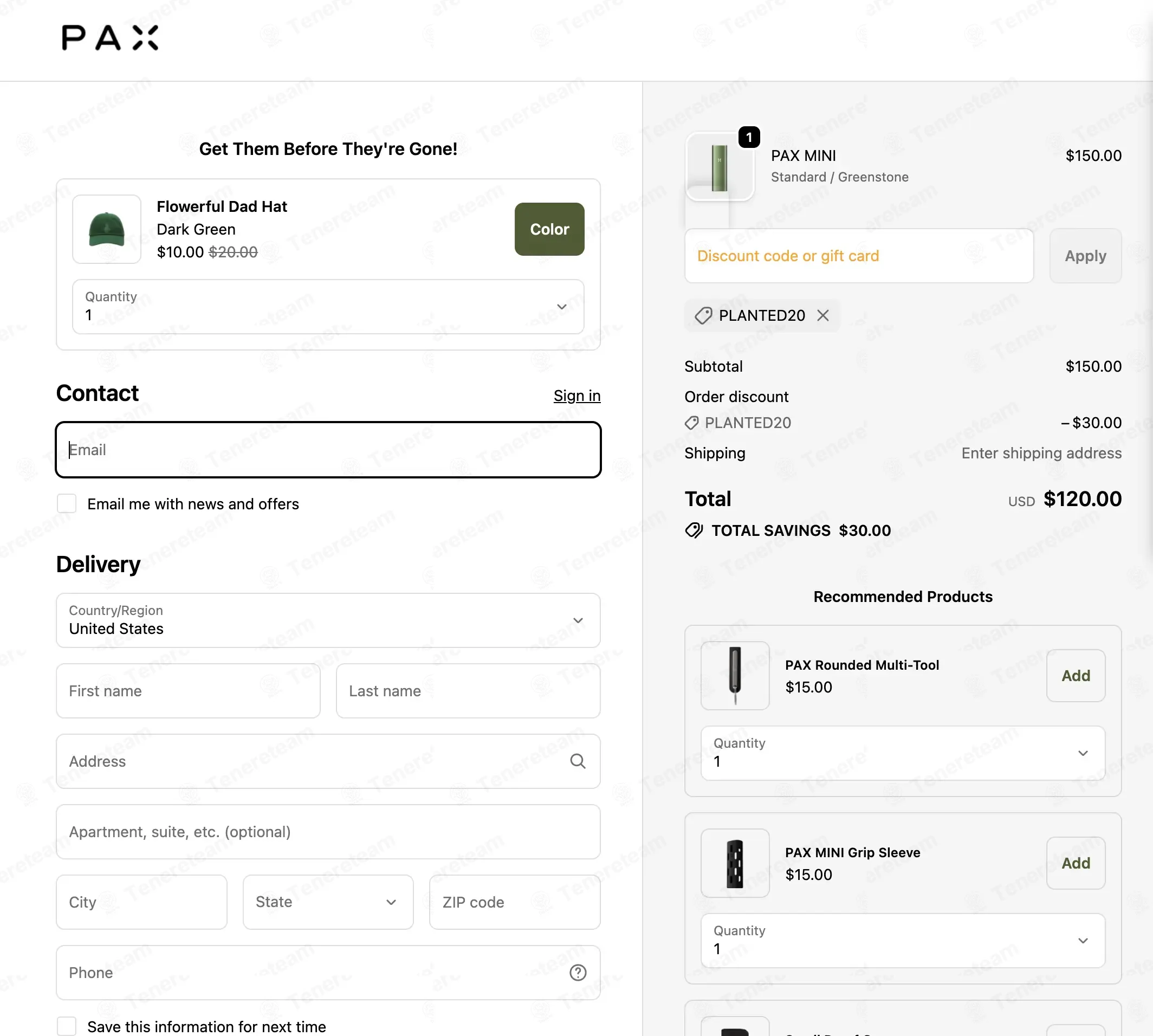Click the City field
Screen dimensions: 1153x1036
click(x=142, y=902)
